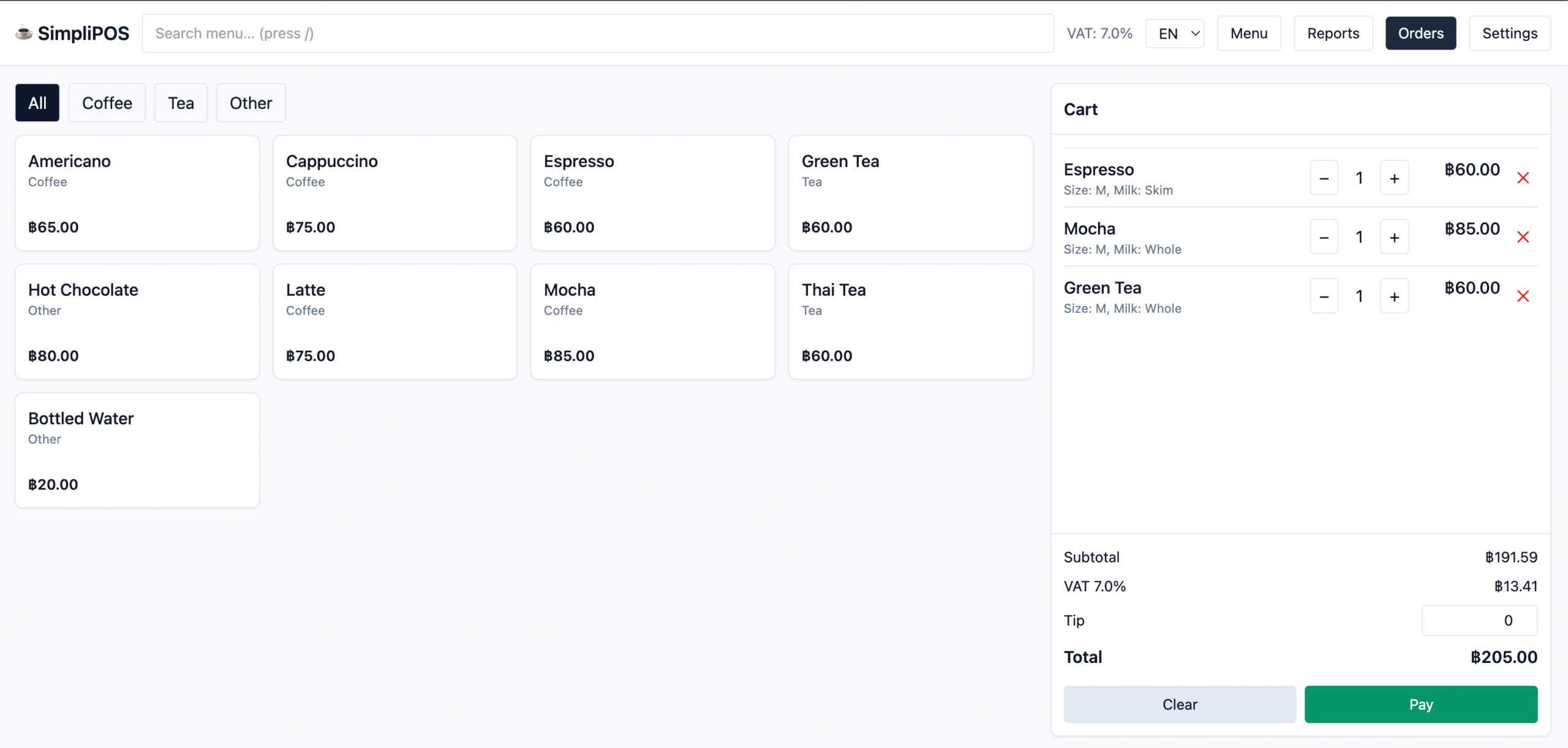Click into the Tip amount field

coord(1479,621)
